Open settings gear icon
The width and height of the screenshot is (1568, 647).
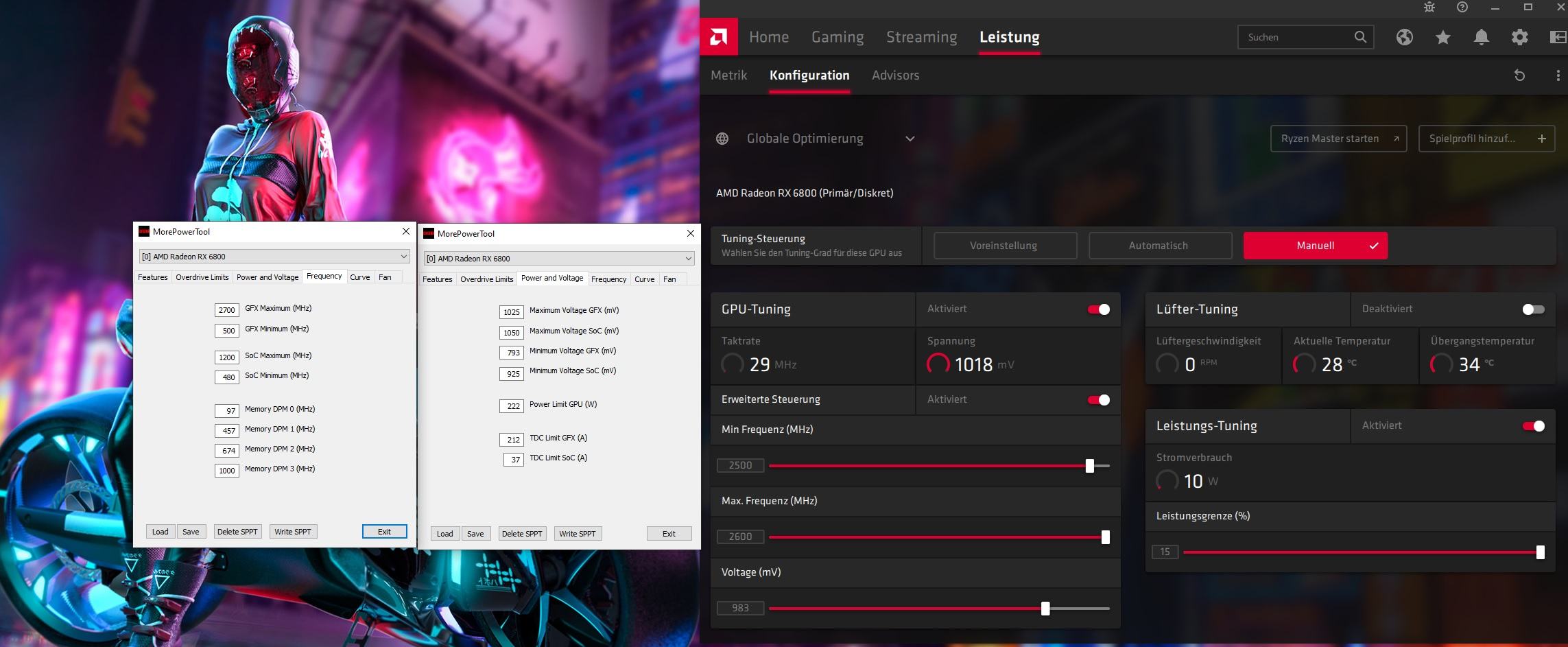(1520, 37)
